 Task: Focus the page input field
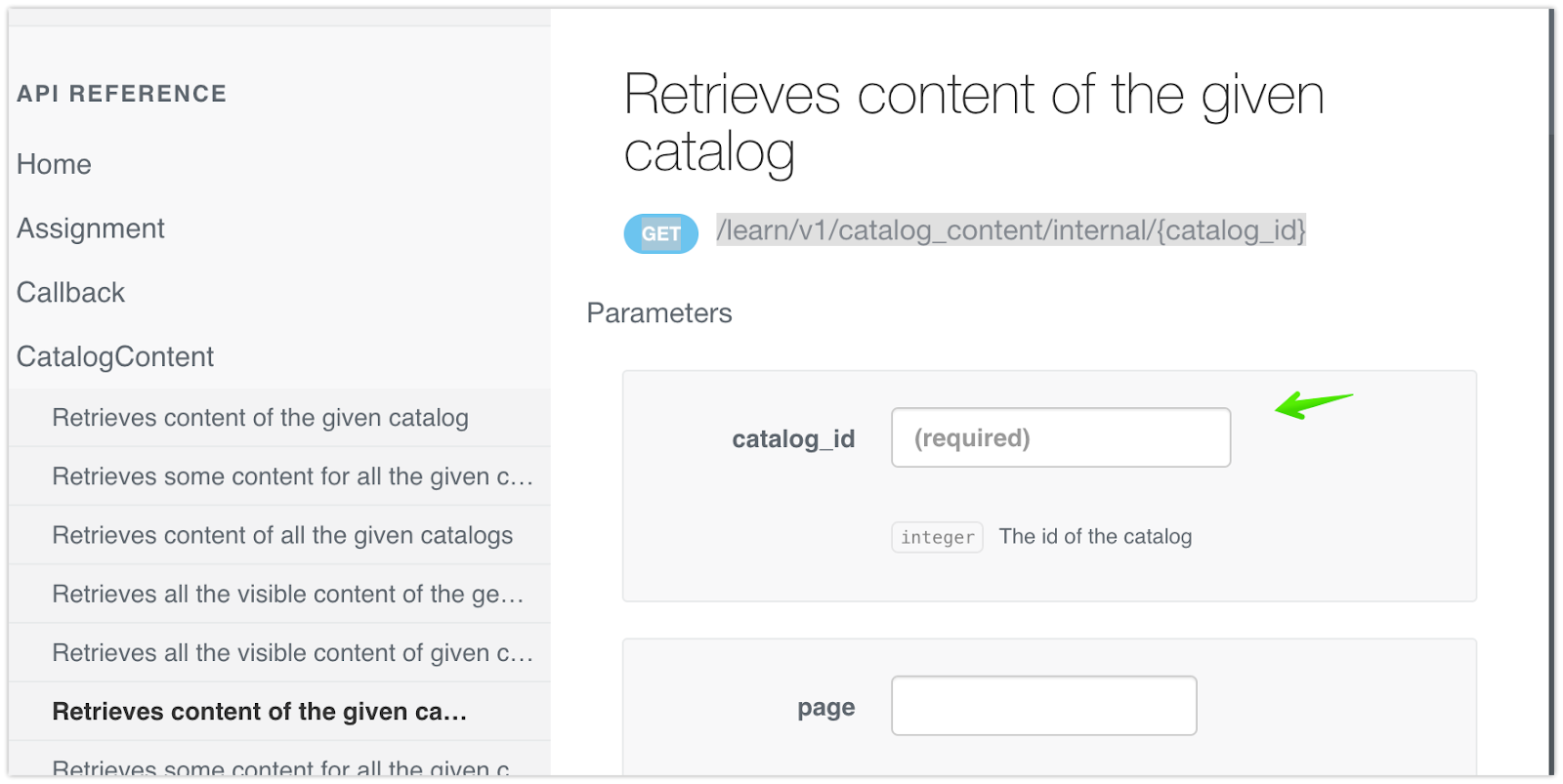point(1043,706)
